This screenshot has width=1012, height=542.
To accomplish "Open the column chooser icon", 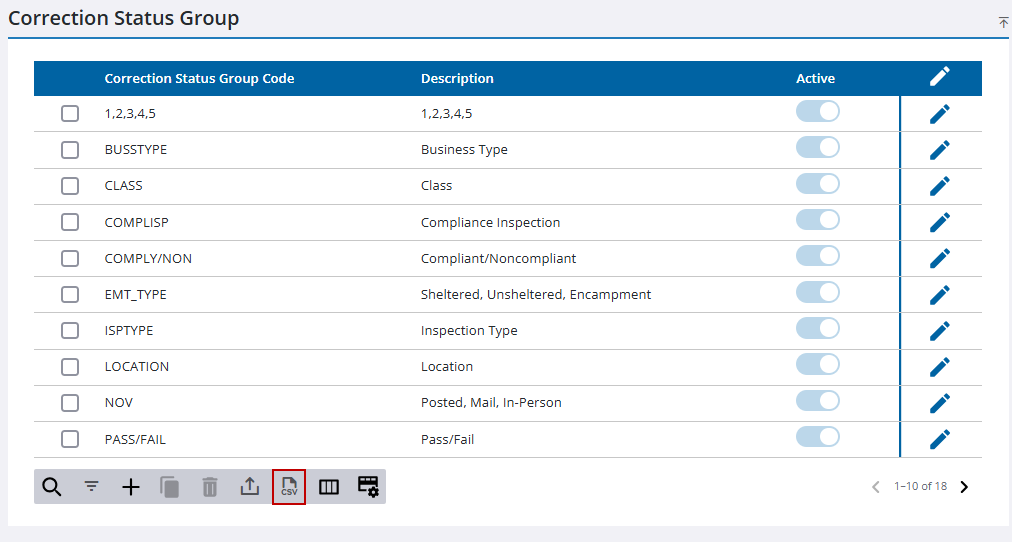I will coord(329,487).
